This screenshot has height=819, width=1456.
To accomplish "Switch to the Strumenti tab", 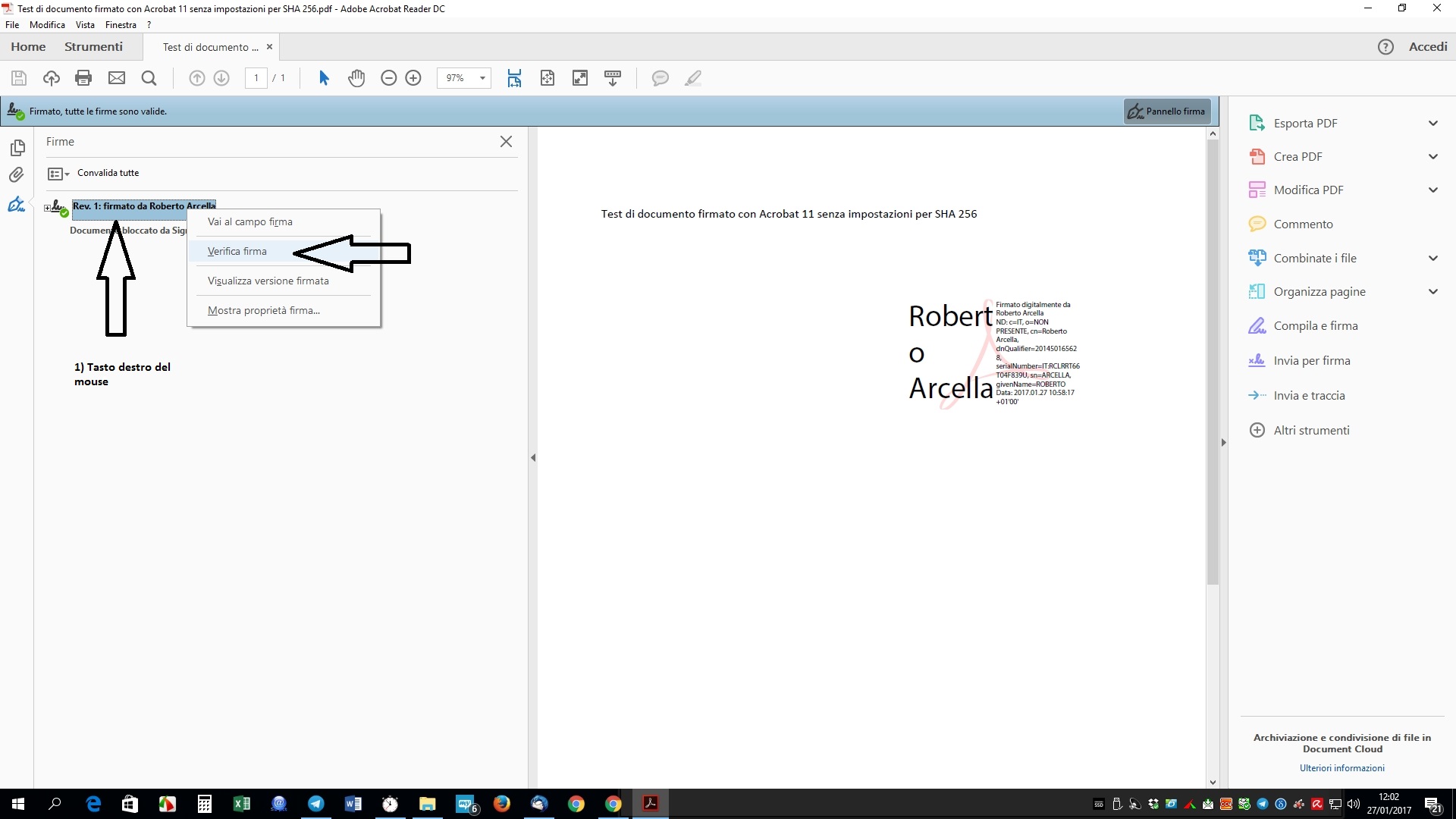I will point(93,47).
